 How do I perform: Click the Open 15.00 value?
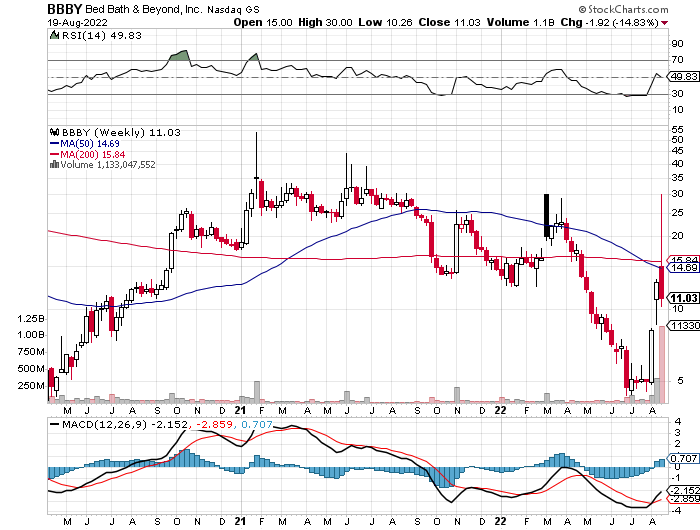[263, 22]
